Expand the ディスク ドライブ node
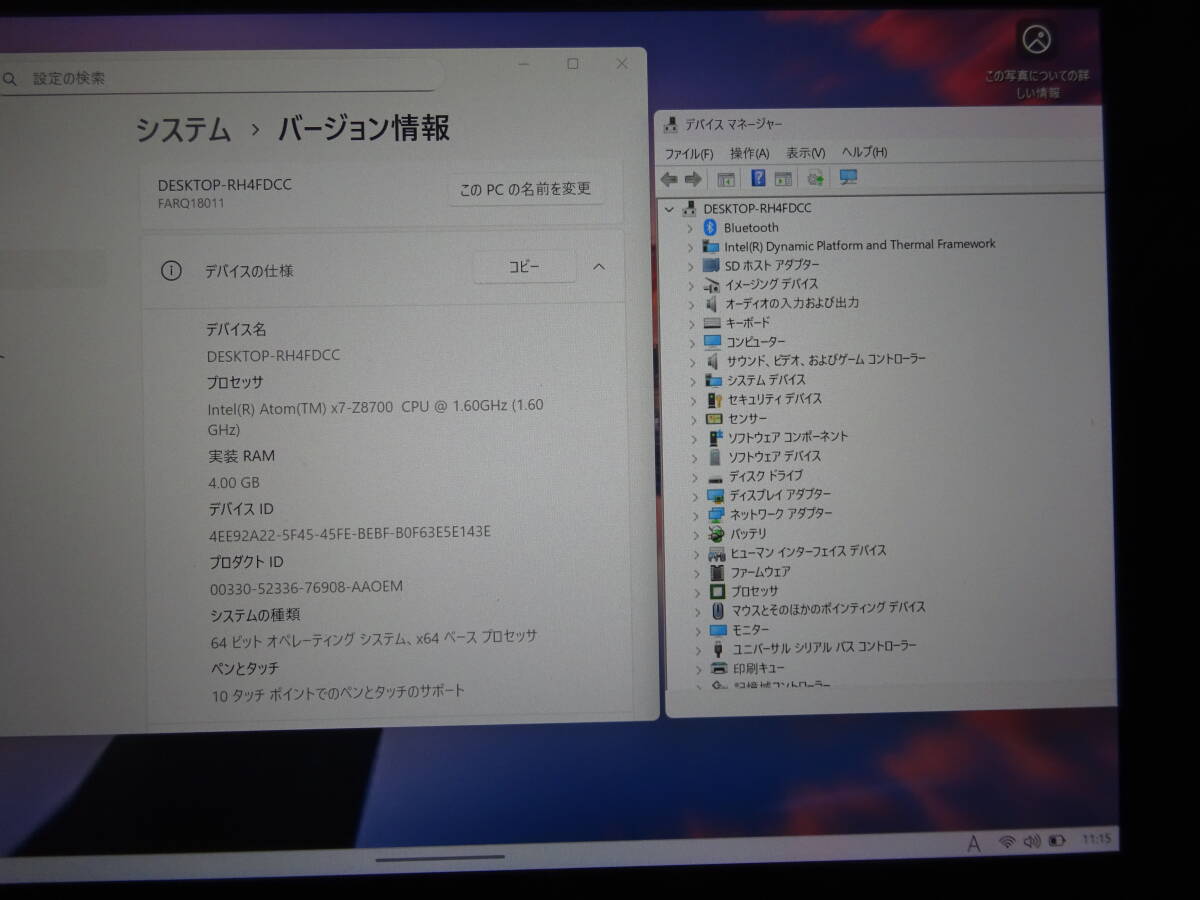The image size is (1200, 900). tap(694, 476)
